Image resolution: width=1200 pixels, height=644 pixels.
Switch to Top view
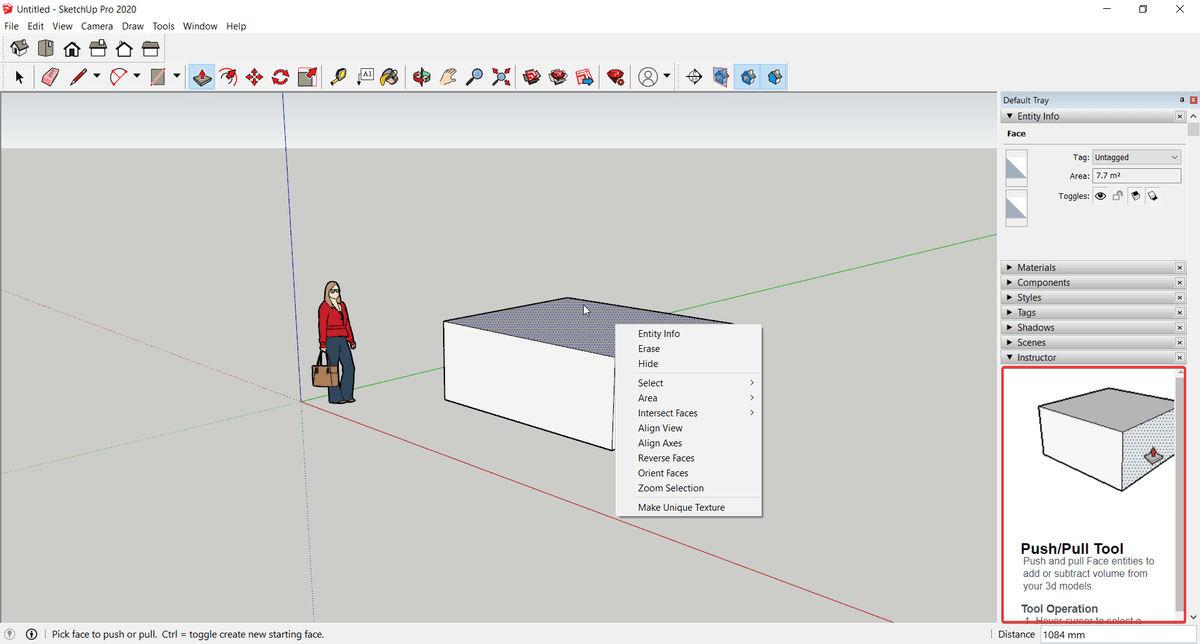click(44, 48)
